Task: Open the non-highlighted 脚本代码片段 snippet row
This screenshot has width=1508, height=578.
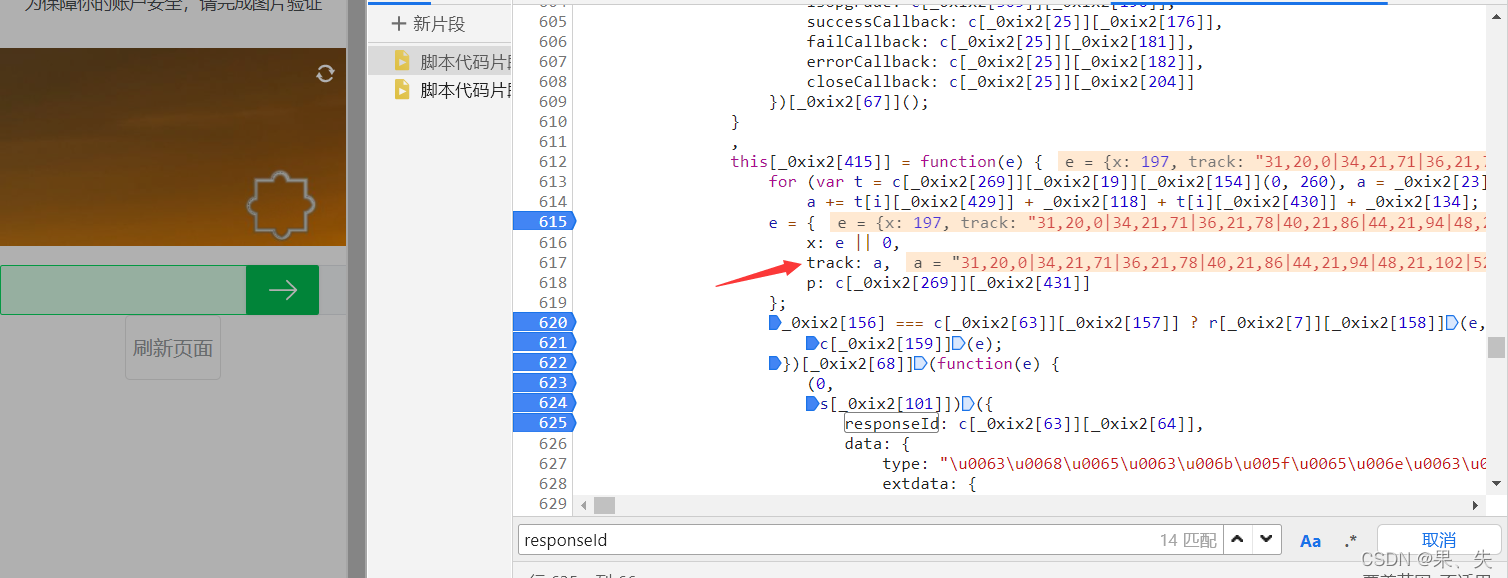Action: pyautogui.click(x=440, y=90)
